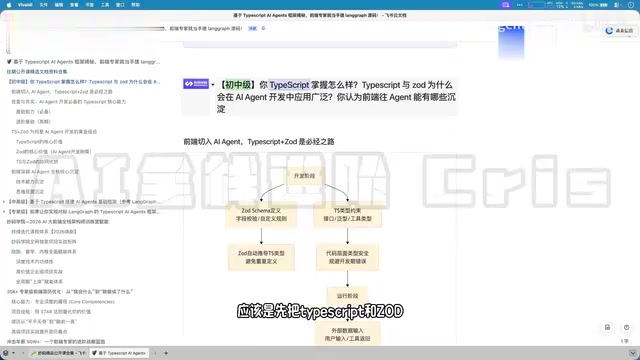The height and width of the screenshot is (360, 640).
Task: Go to outline item 前端深耕 AI Agent 全栈核心沉淀
Action: (x=45, y=171)
